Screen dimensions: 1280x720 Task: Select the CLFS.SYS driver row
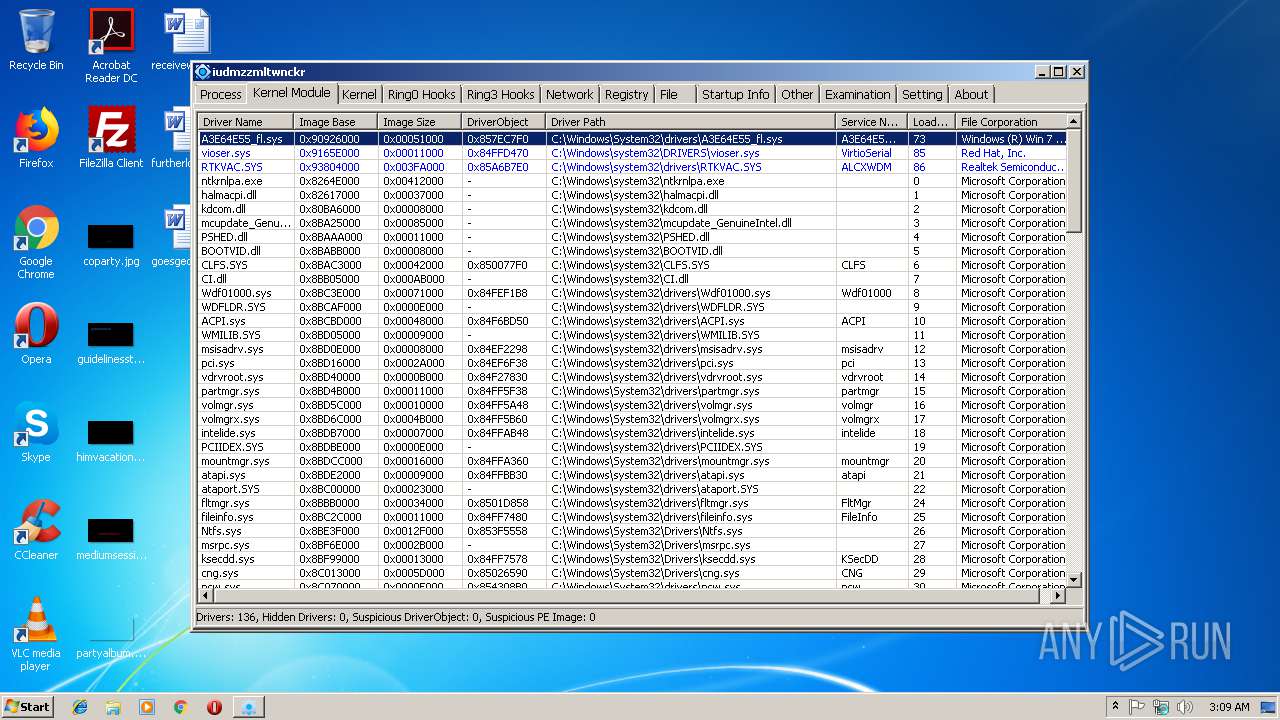click(x=632, y=265)
